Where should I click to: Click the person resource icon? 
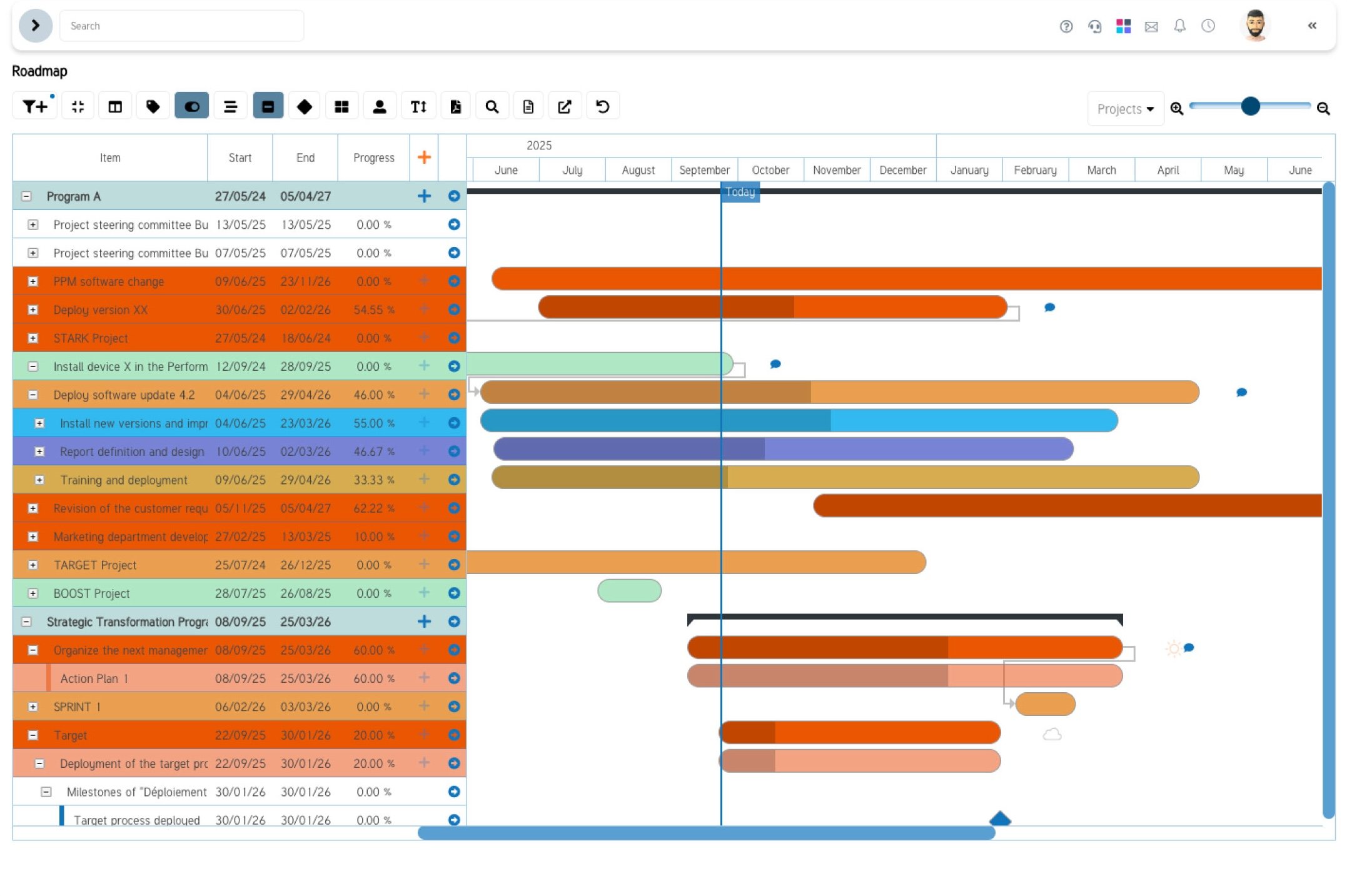pos(379,107)
